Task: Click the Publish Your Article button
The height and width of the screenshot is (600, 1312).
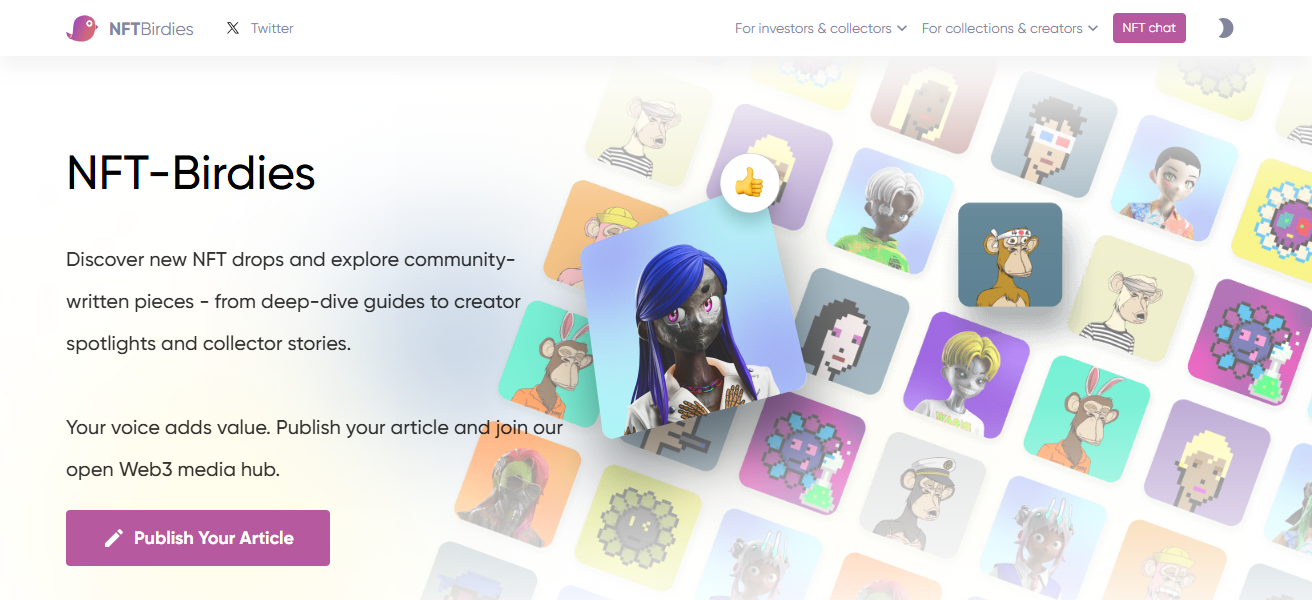Action: coord(198,538)
